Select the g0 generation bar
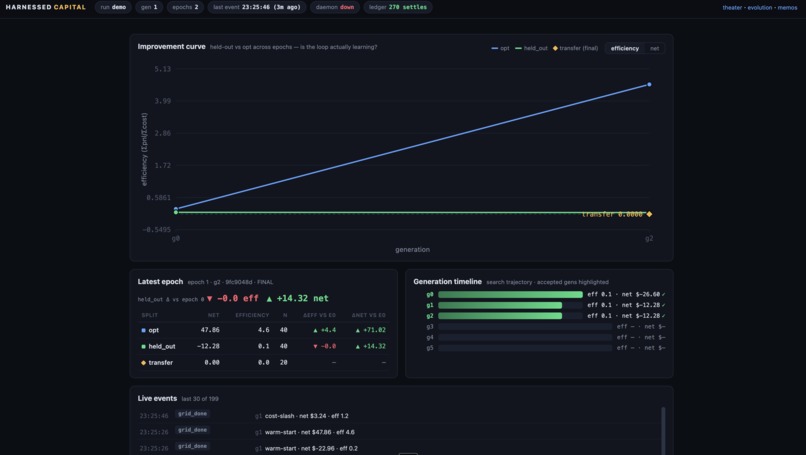Viewport: 806px width, 455px height. [x=510, y=295]
